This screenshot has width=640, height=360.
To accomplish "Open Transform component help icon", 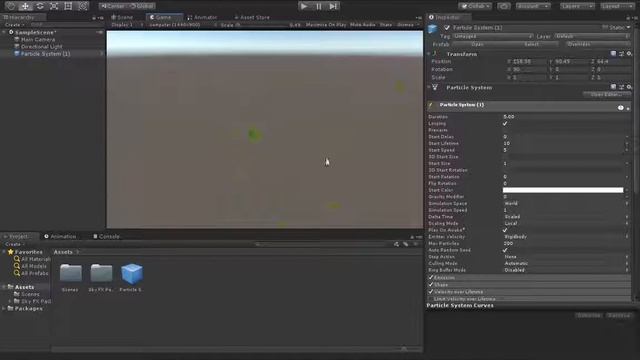I will coord(613,53).
